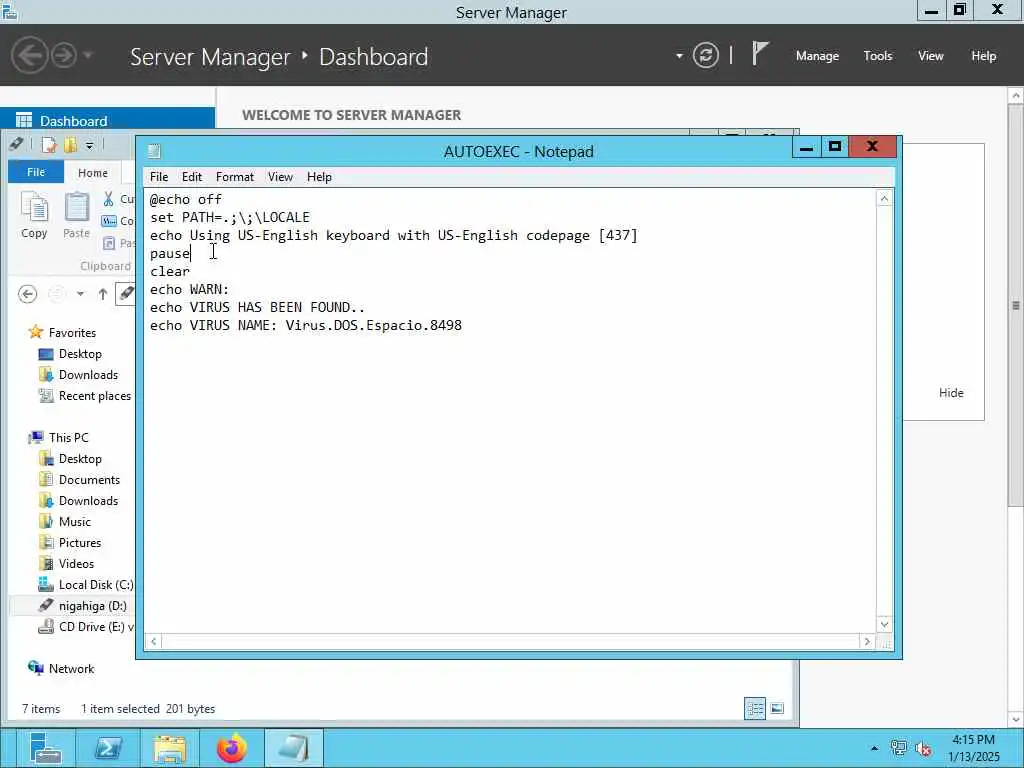Open the Explorer File tab
Viewport: 1024px width, 768px height.
pos(36,172)
